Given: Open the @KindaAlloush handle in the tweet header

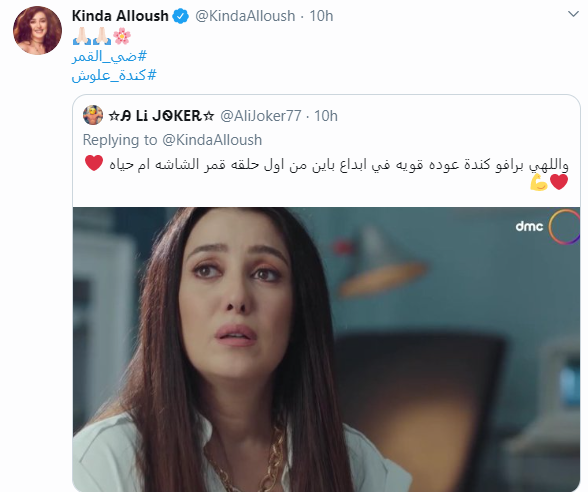Looking at the screenshot, I should pos(245,16).
